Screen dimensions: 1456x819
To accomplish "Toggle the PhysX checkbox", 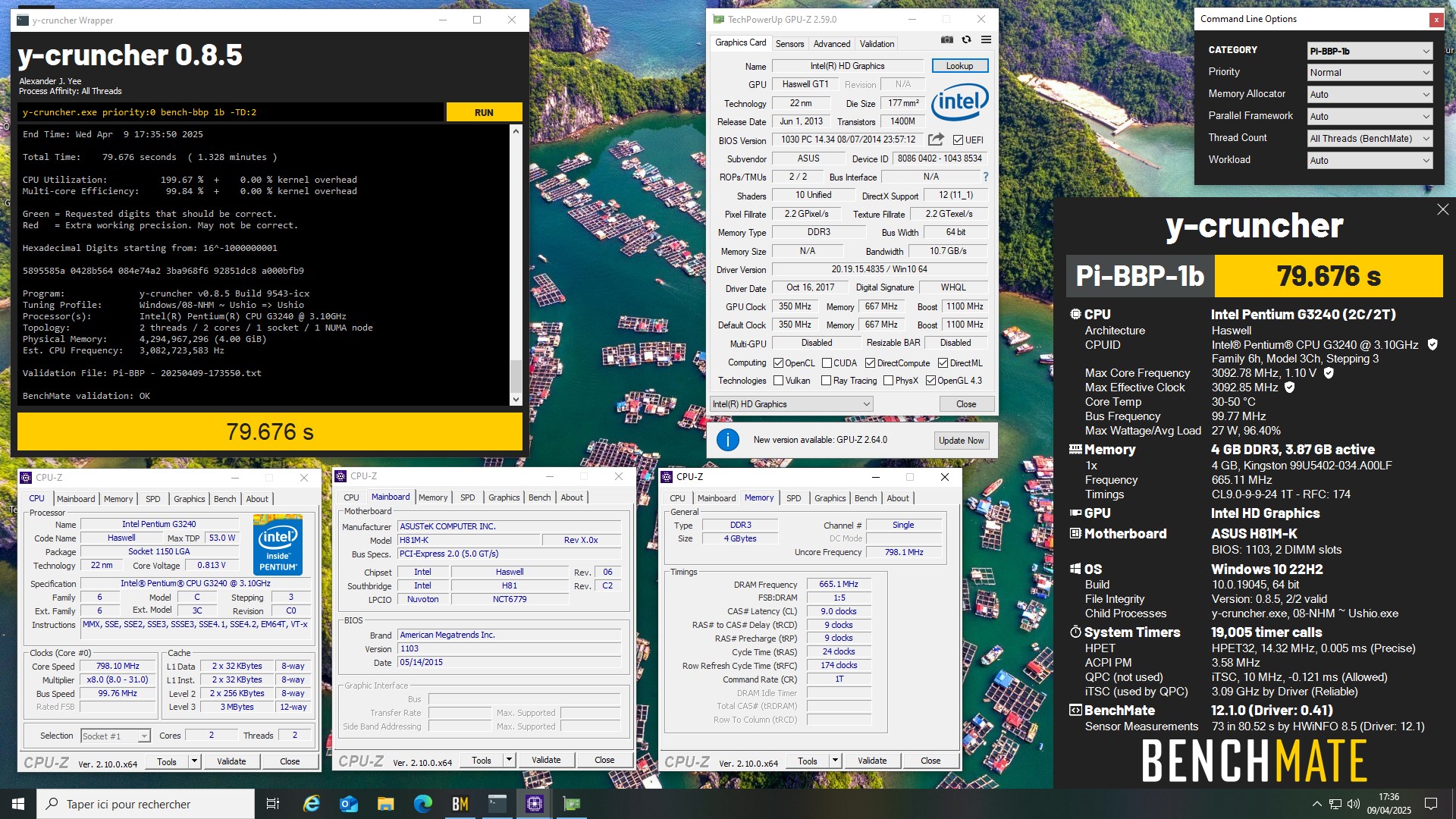I will (x=888, y=381).
